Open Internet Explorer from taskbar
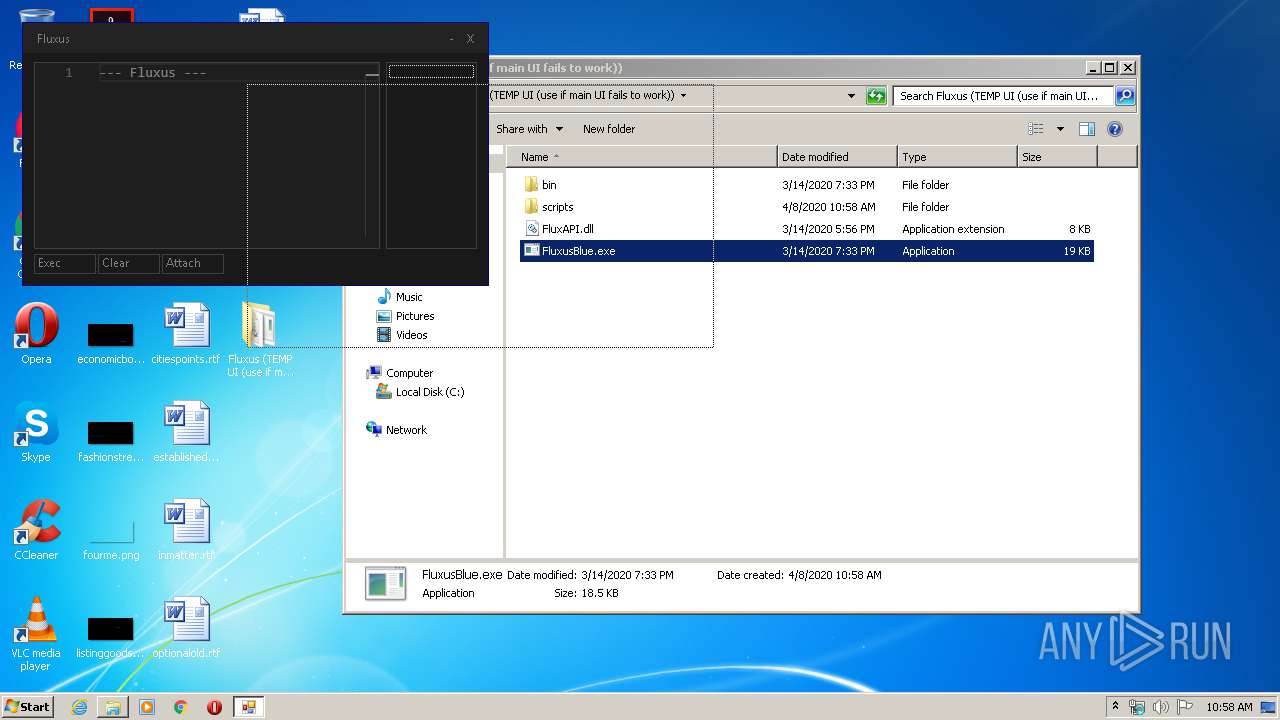This screenshot has width=1280, height=720. pos(79,707)
